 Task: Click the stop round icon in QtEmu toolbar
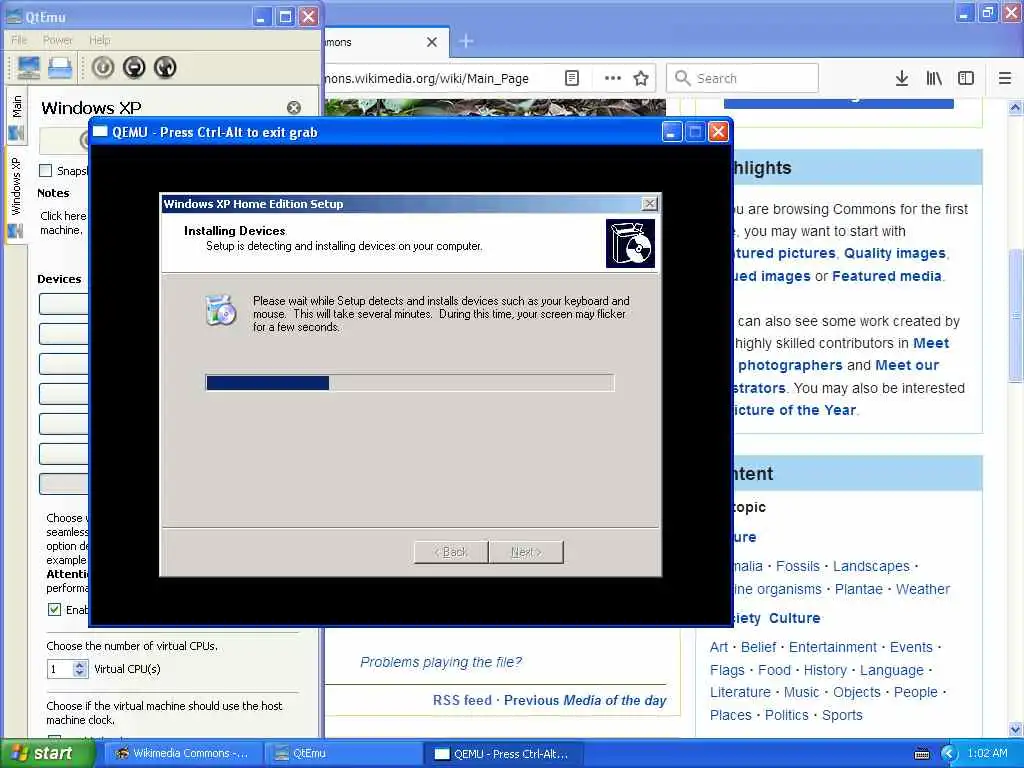coord(134,67)
